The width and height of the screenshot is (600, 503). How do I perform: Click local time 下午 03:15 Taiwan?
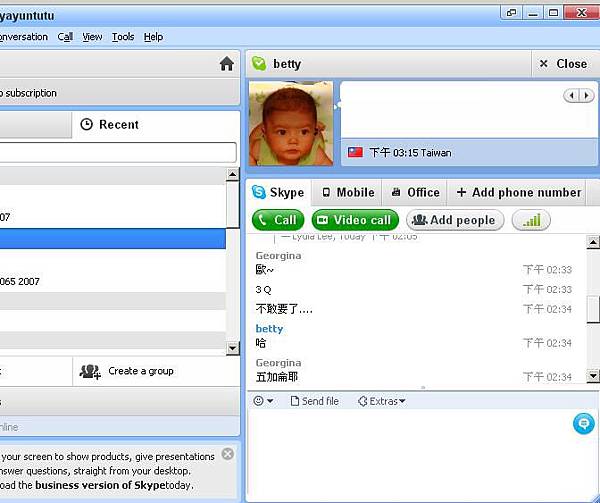pos(410,153)
